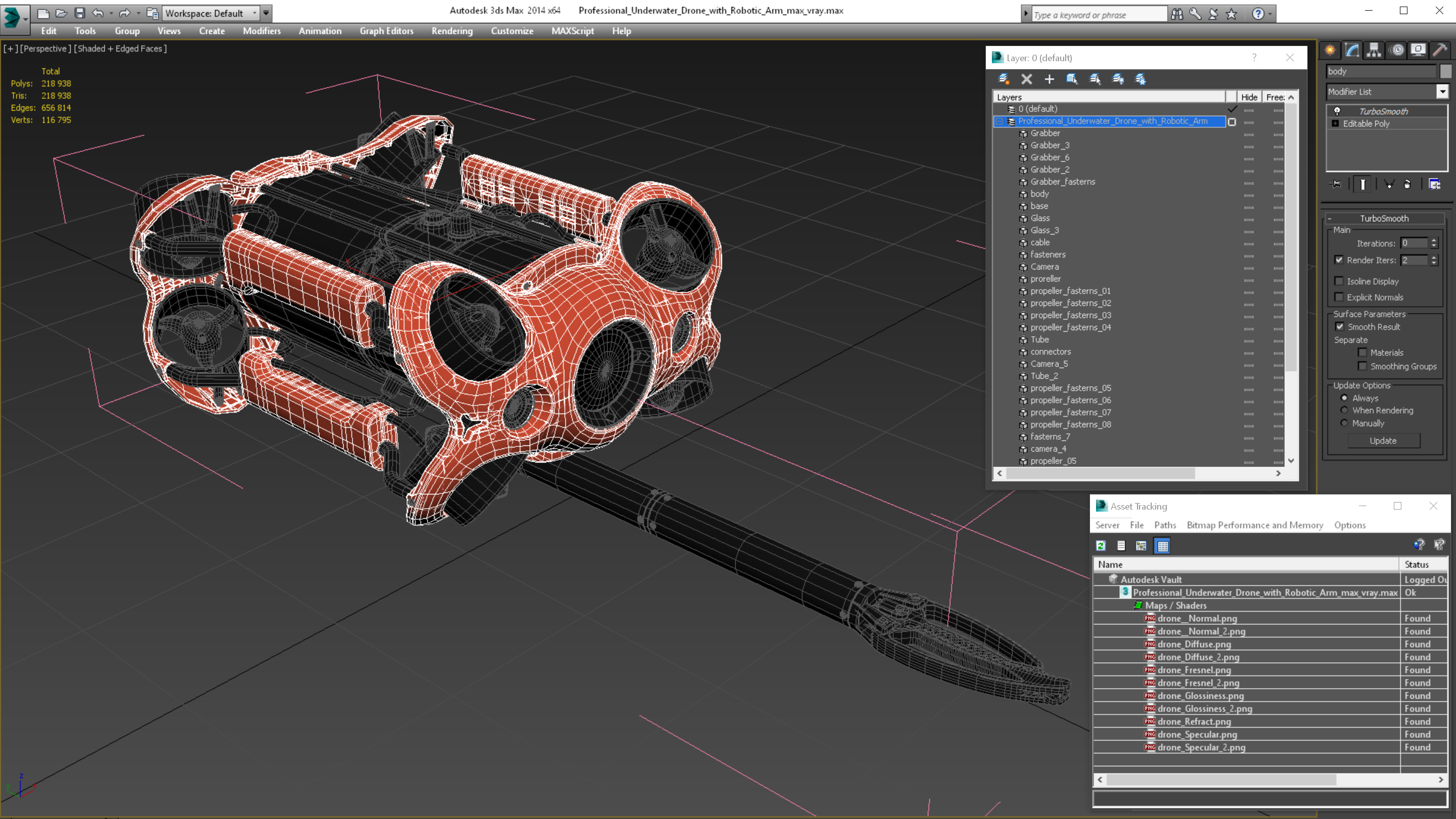Click the Help question mark icon
1456x819 pixels.
click(1258, 14)
